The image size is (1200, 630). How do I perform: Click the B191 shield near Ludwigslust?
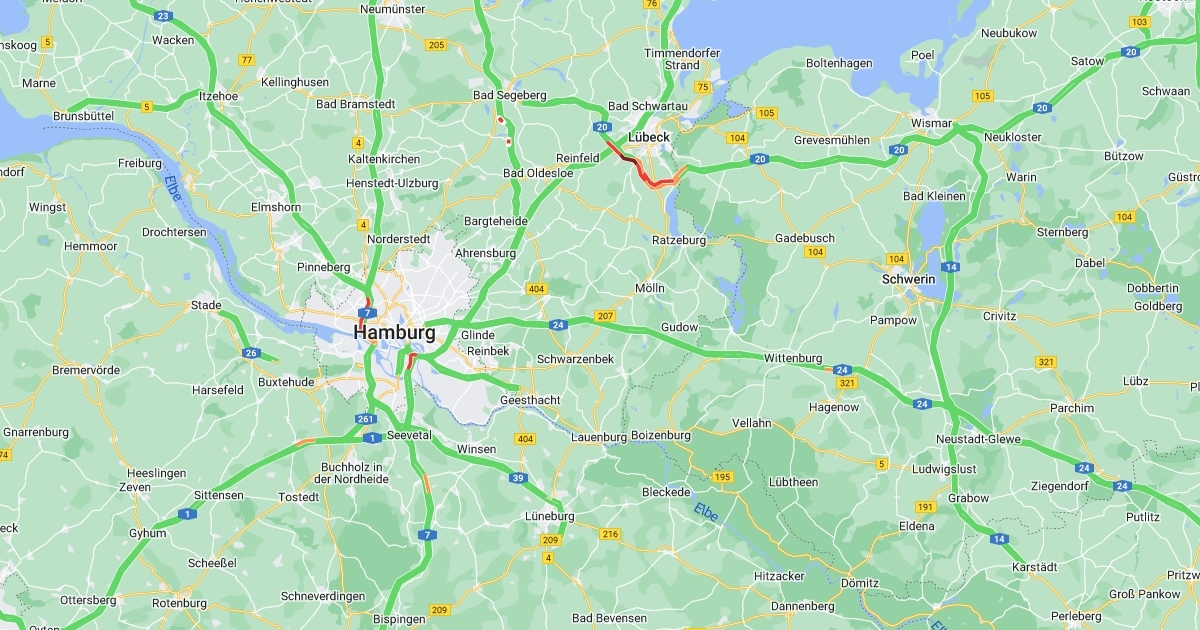(x=925, y=507)
